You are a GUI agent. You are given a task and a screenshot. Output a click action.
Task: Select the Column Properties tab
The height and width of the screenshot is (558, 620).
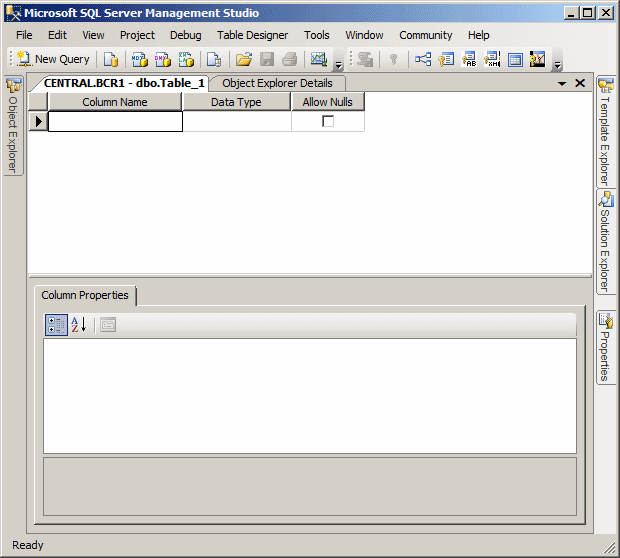(85, 295)
